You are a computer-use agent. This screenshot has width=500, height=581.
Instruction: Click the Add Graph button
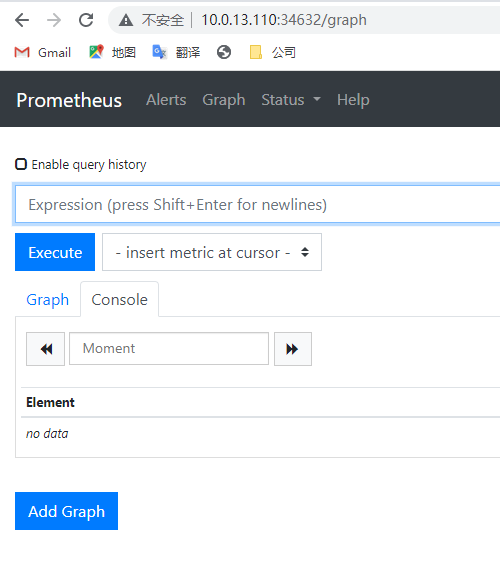66,511
